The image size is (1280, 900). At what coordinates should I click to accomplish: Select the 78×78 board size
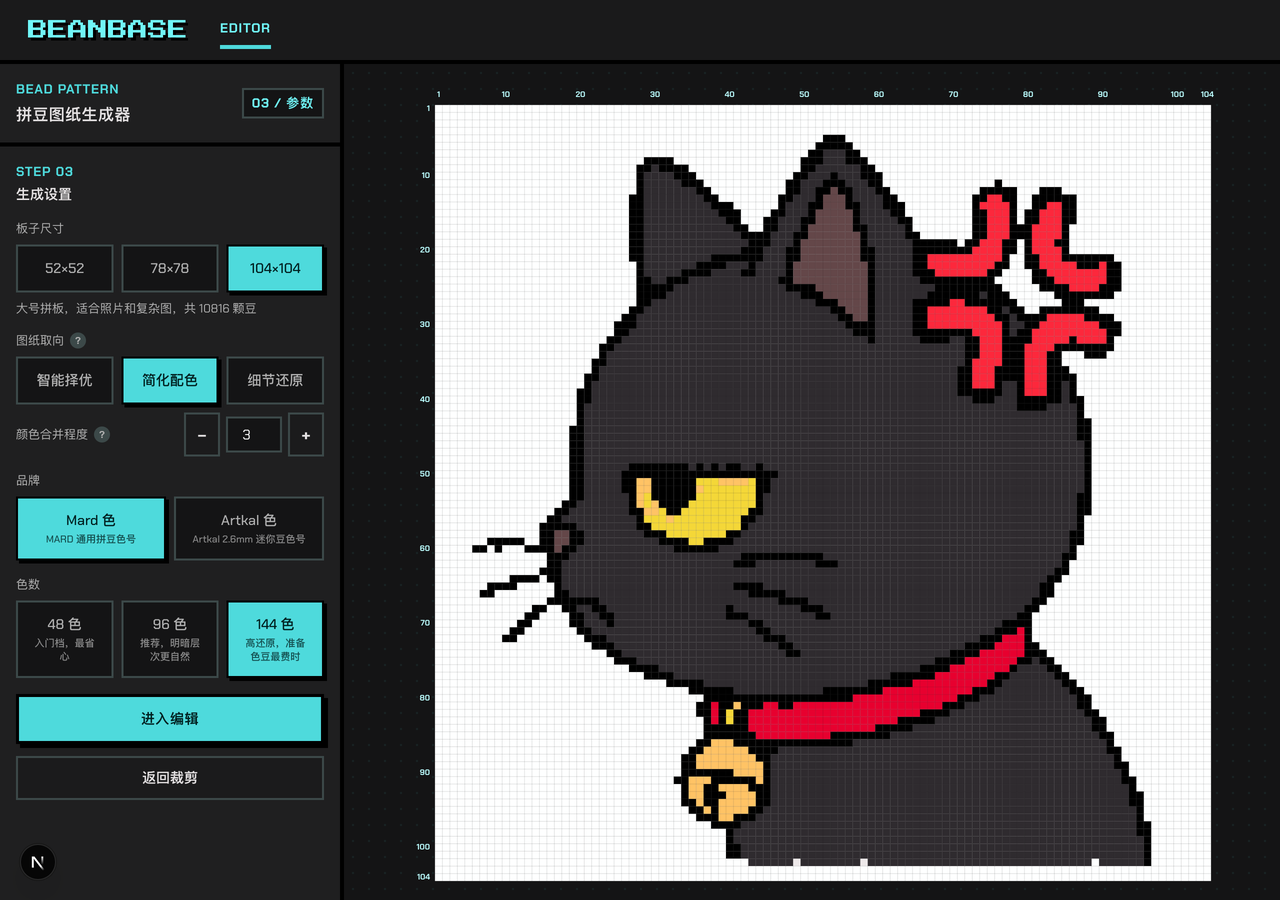click(x=170, y=268)
